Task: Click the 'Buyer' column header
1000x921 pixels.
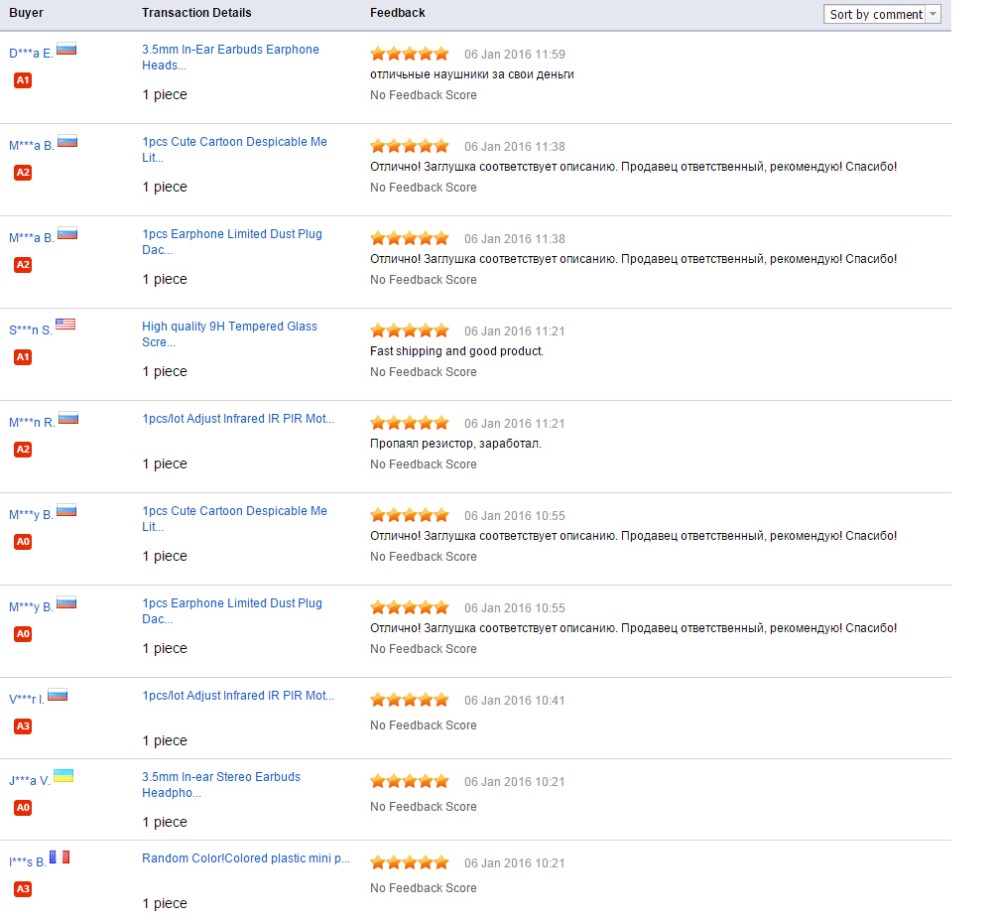Action: tap(26, 13)
